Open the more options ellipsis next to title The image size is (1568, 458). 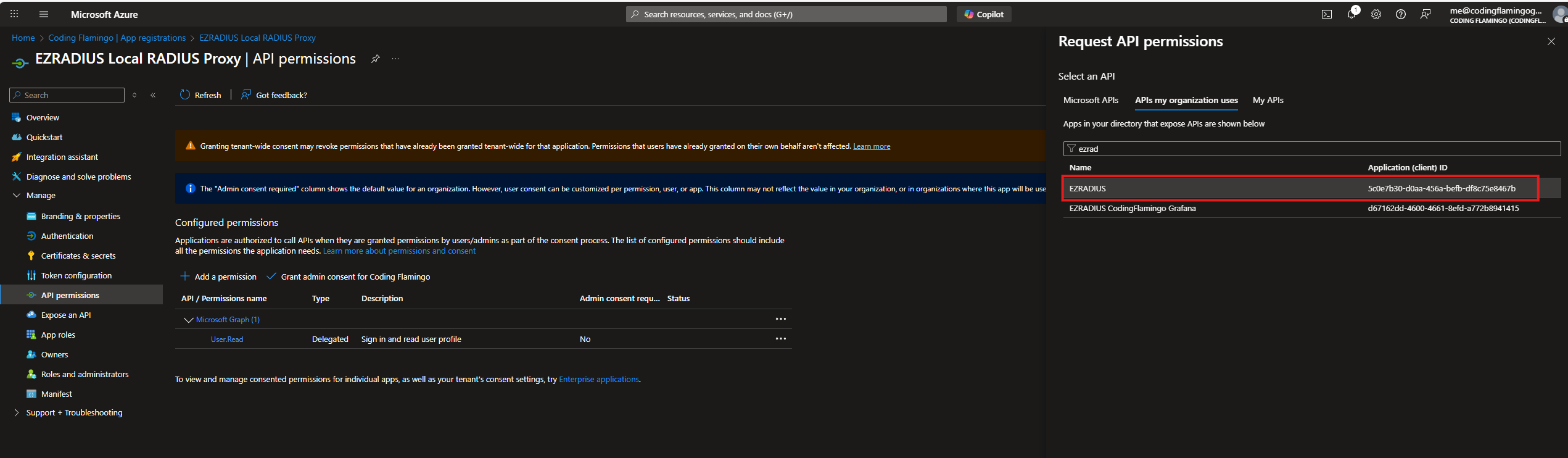click(x=395, y=59)
